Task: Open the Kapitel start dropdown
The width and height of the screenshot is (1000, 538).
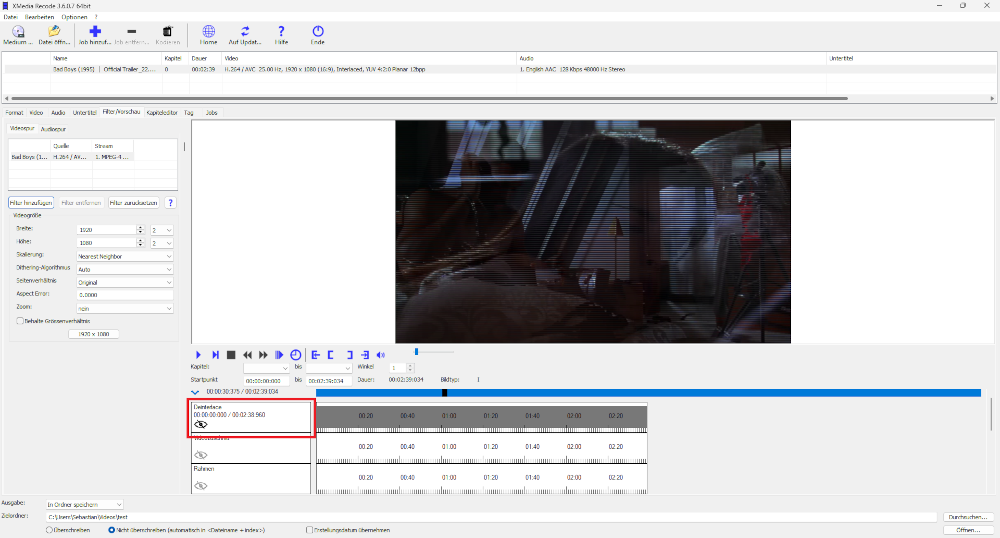Action: [x=266, y=368]
